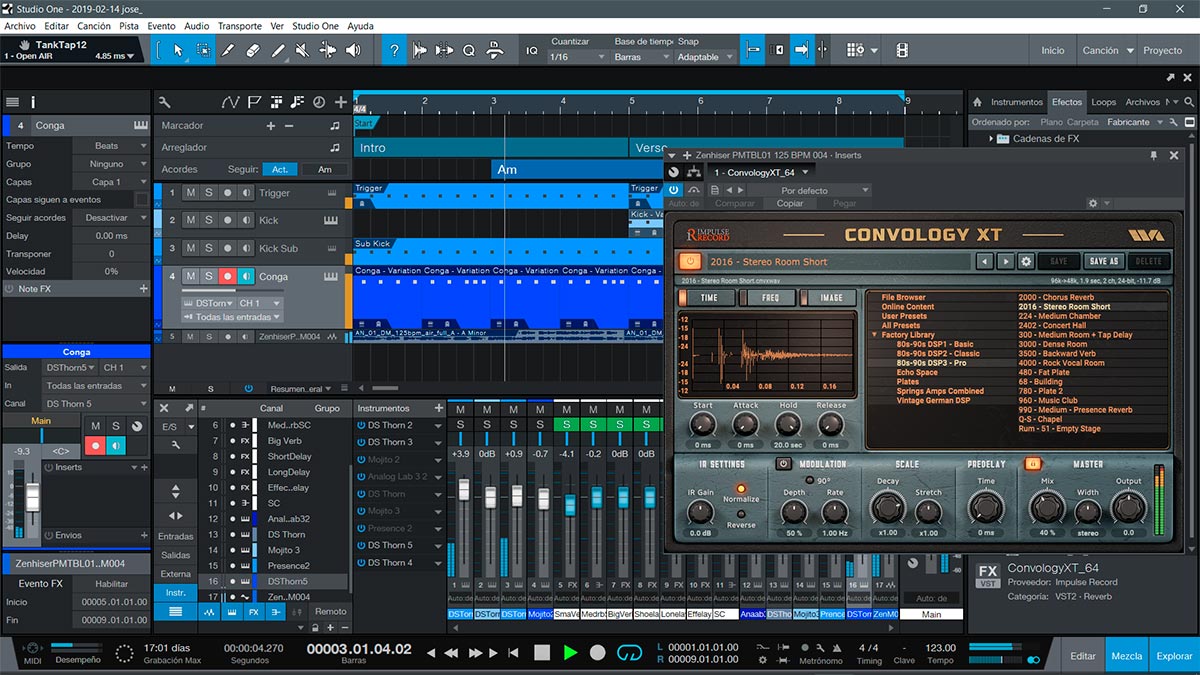The height and width of the screenshot is (675, 1200).
Task: Switch to the Loops browser tab
Action: pos(1103,102)
